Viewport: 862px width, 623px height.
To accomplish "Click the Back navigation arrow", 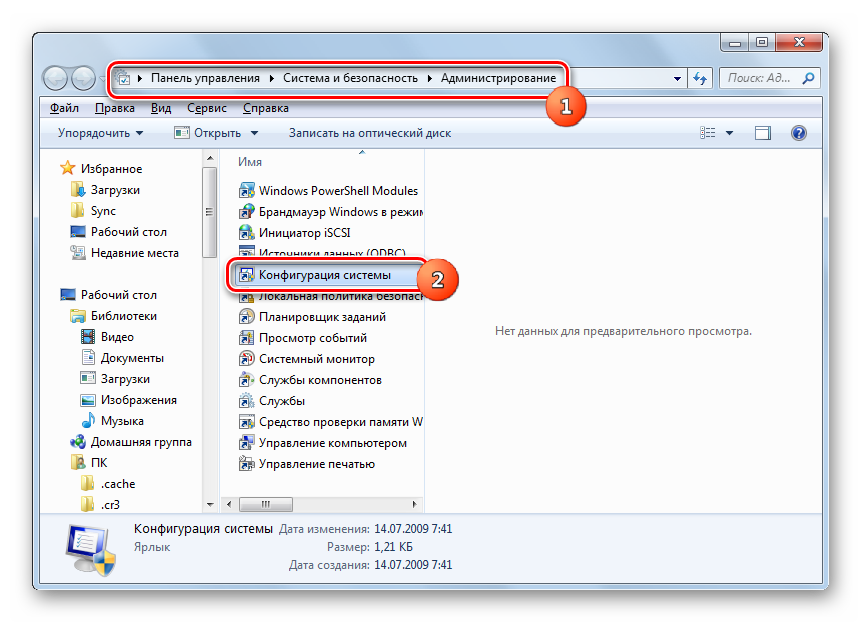I will point(56,78).
